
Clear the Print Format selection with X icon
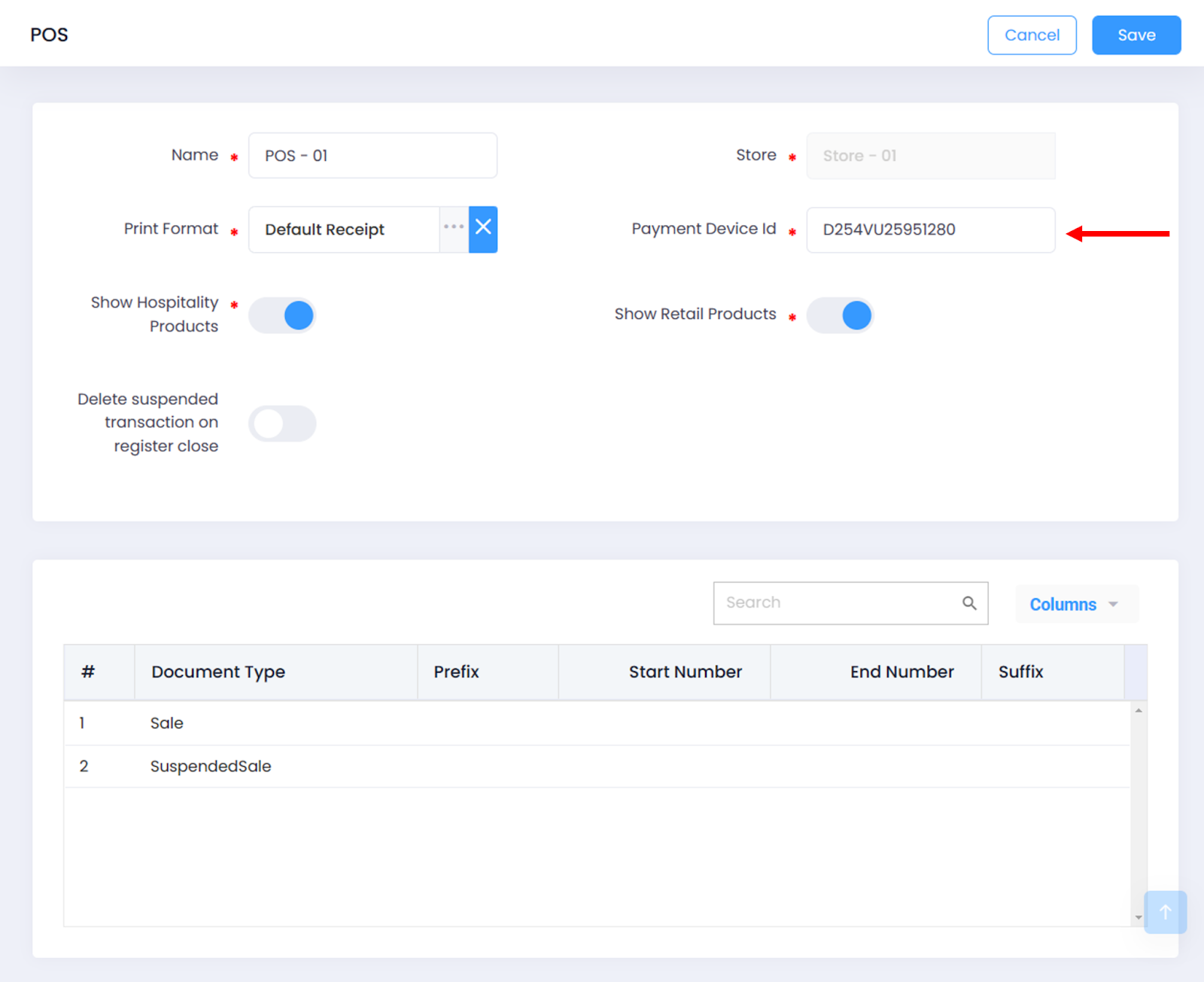483,229
